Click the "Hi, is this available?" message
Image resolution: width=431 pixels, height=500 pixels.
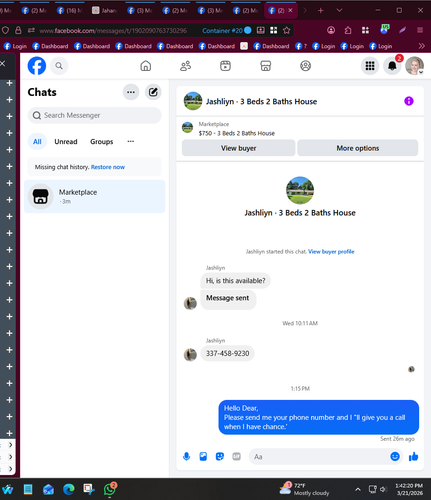pos(235,281)
